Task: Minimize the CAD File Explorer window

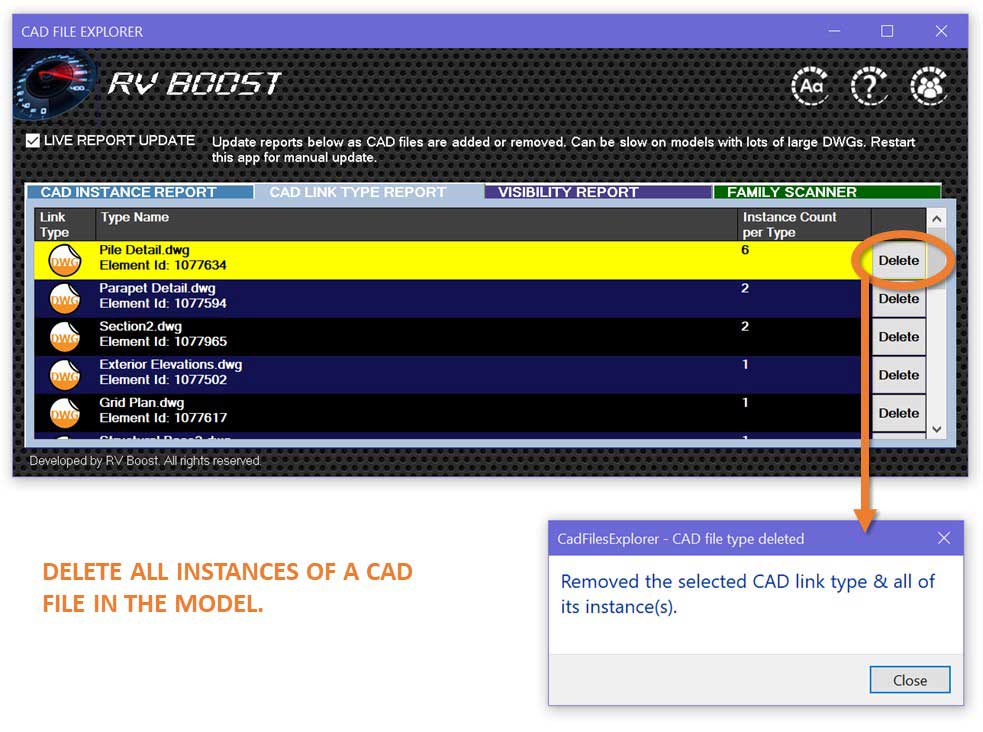Action: pos(834,31)
